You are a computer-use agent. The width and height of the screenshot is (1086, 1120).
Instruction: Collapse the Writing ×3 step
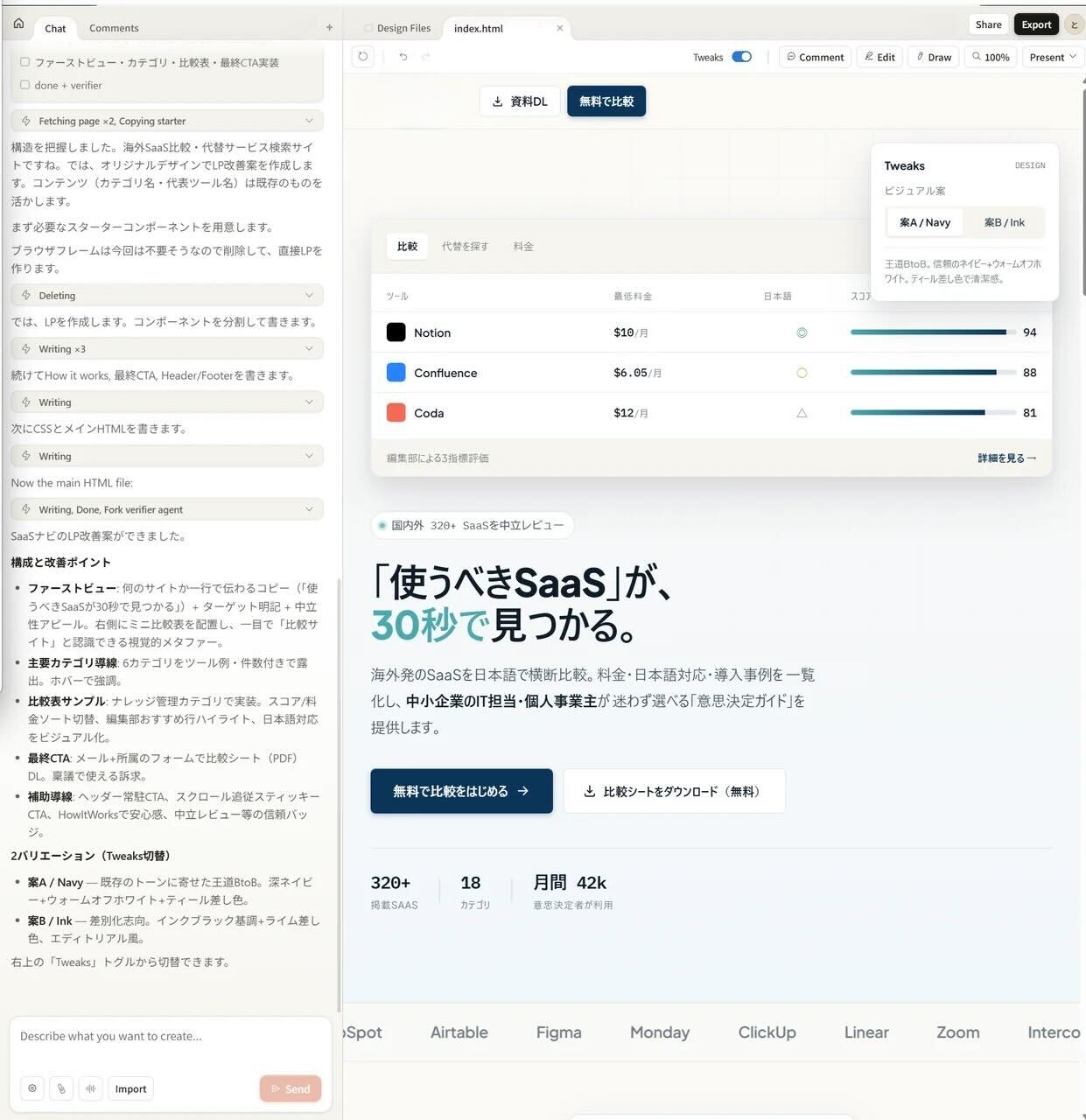point(309,348)
